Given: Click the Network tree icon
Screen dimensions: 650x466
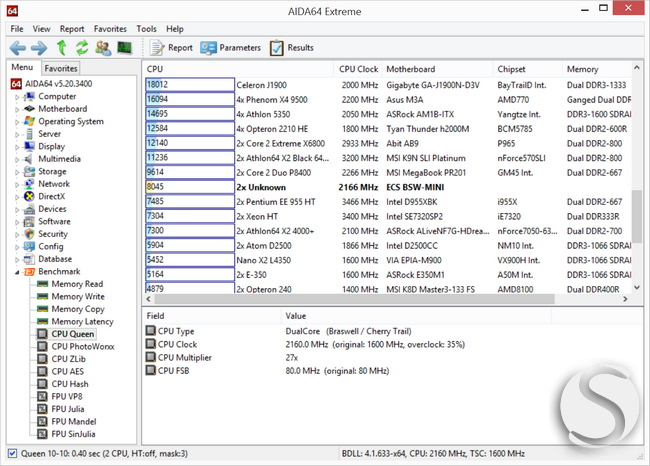Looking at the screenshot, I should coord(29,184).
